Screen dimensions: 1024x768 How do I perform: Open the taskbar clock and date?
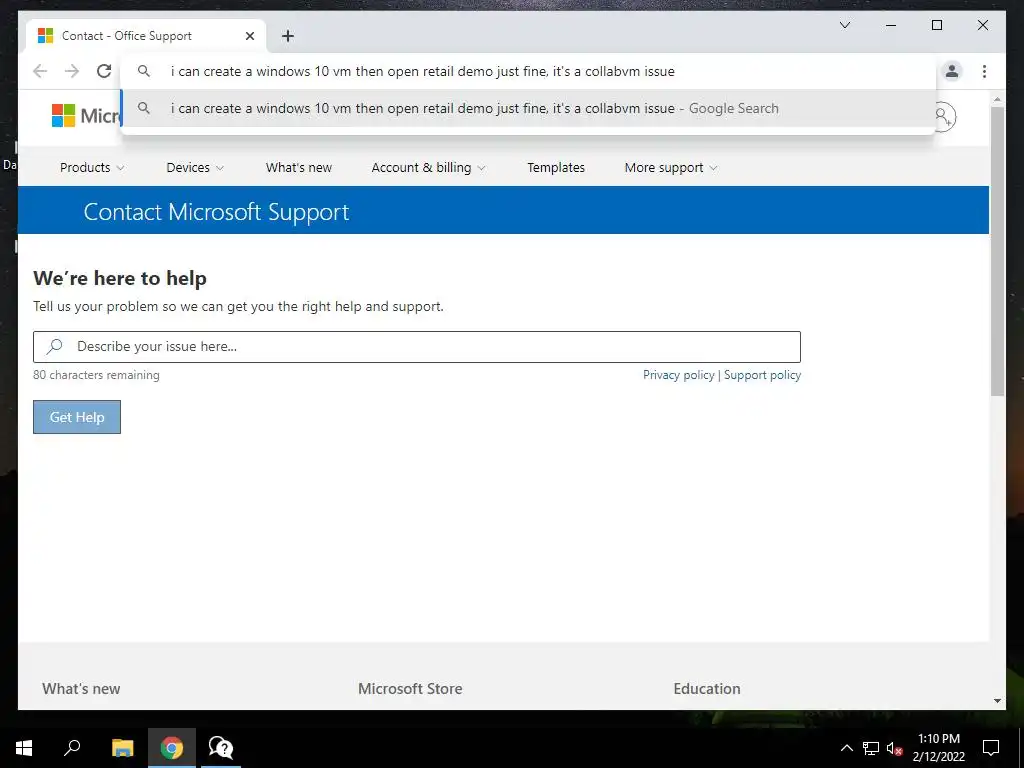point(938,748)
